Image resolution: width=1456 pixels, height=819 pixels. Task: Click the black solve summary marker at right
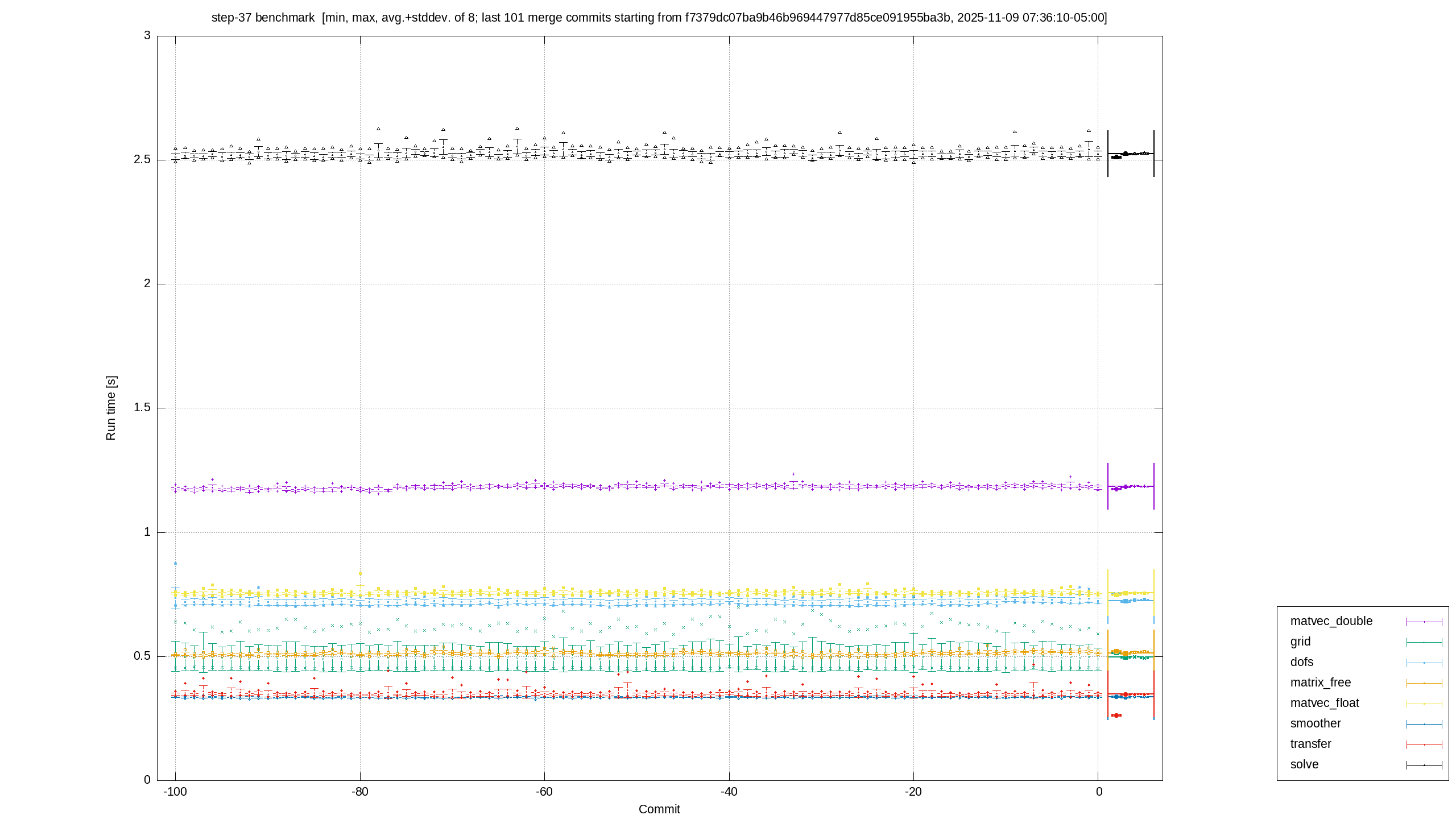coord(1131,154)
